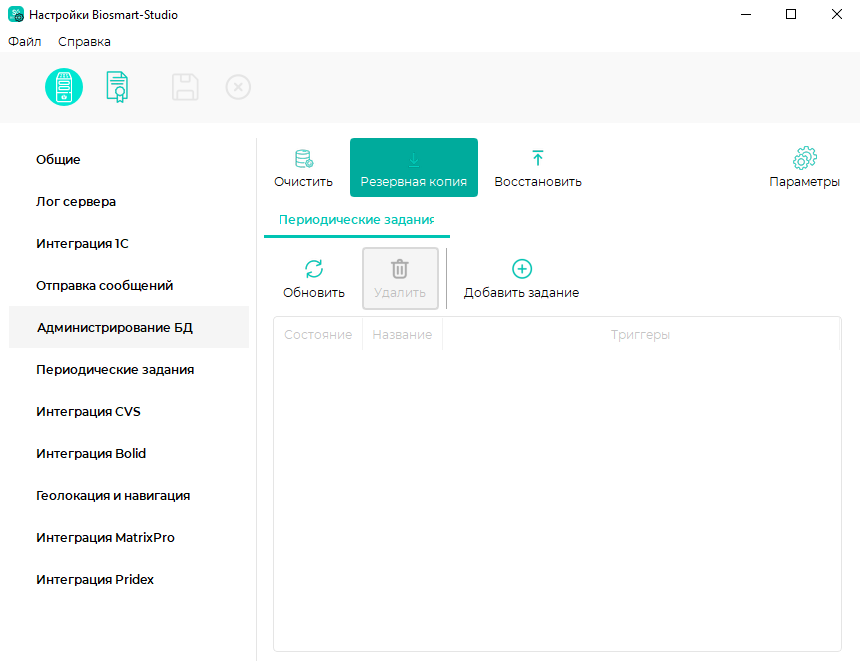Click Очистить database cleanup button
Image resolution: width=860 pixels, height=669 pixels.
point(303,168)
